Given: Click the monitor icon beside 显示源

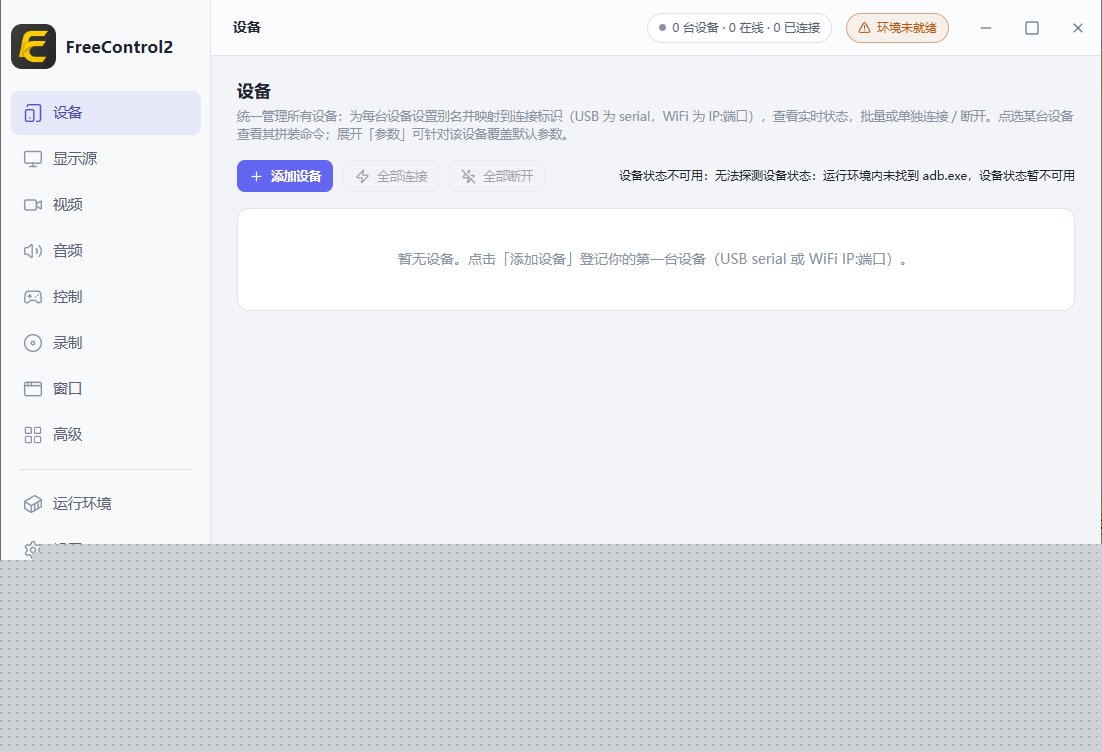Looking at the screenshot, I should pos(32,159).
